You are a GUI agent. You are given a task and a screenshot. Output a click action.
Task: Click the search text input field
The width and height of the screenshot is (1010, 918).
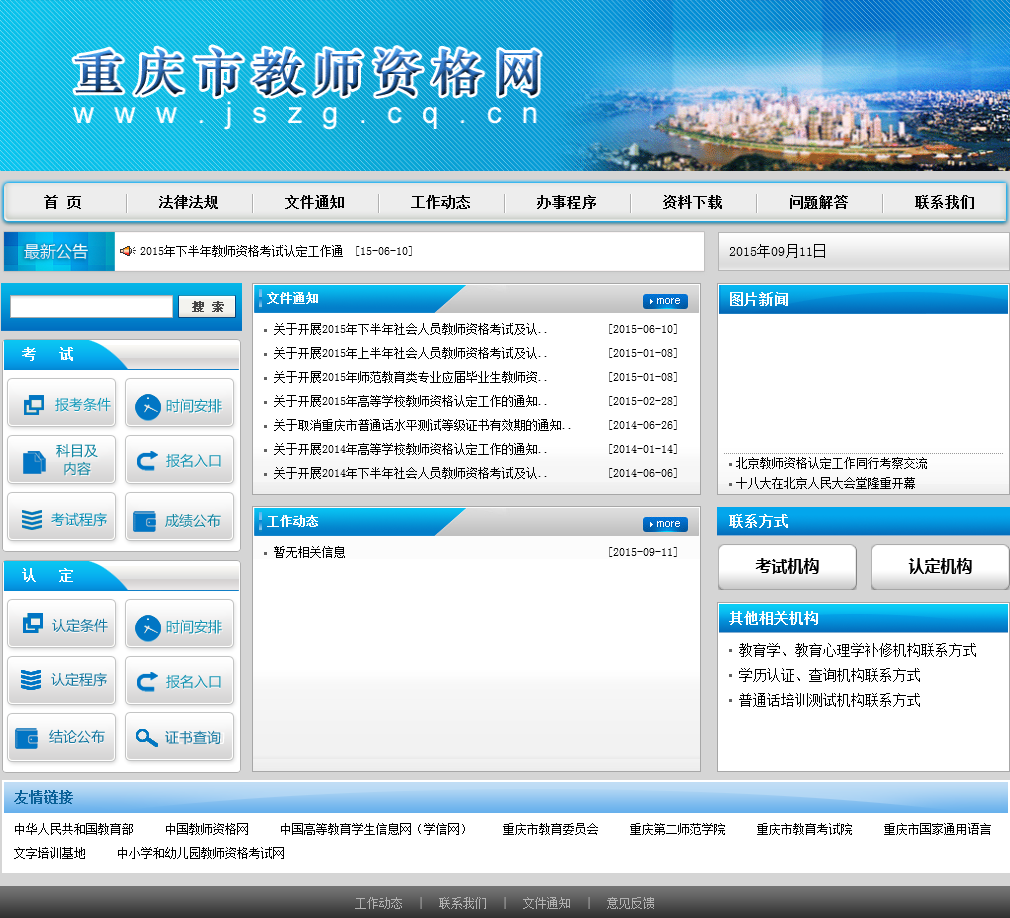click(x=91, y=307)
